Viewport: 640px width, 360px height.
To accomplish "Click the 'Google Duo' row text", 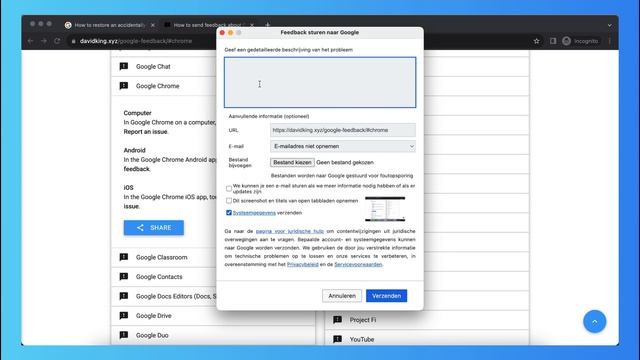I will tap(152, 336).
